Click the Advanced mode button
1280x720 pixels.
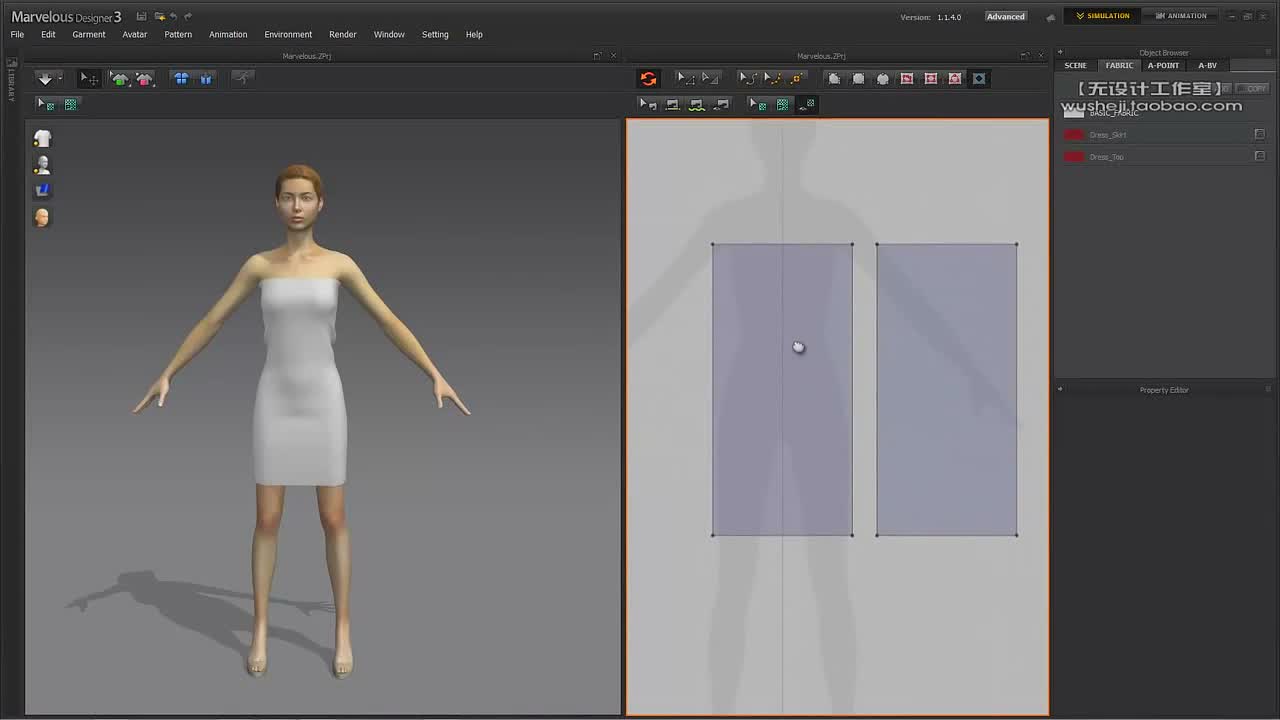coord(1005,16)
